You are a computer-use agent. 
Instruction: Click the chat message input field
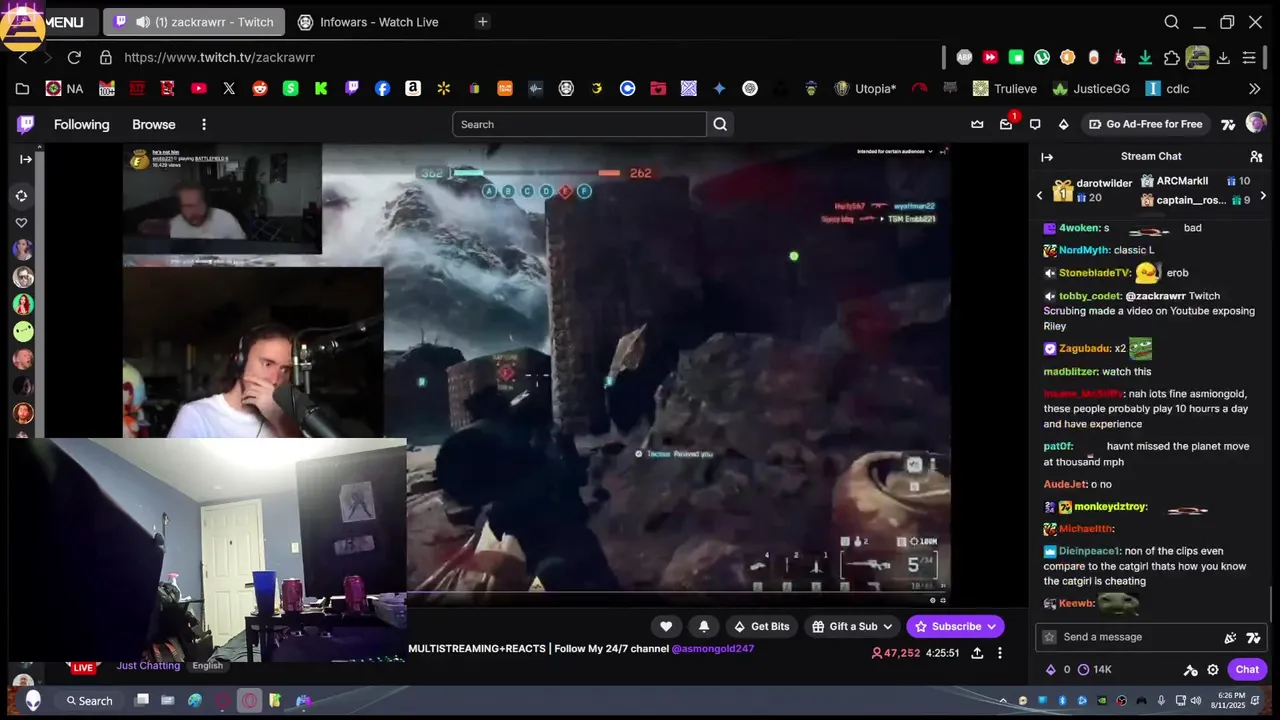1151,637
